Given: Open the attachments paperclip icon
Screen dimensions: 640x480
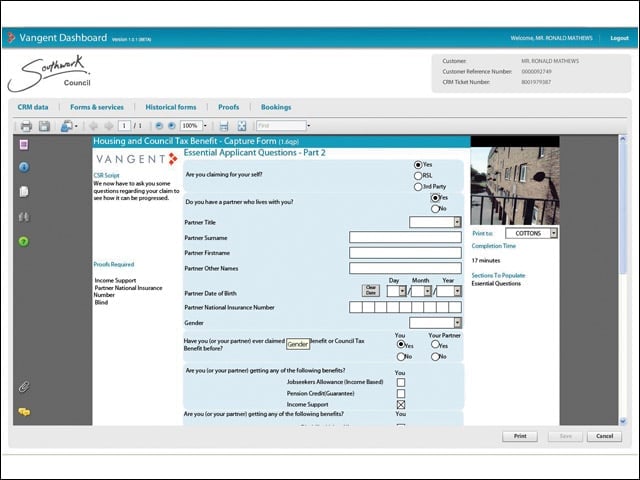Looking at the screenshot, I should tap(24, 387).
